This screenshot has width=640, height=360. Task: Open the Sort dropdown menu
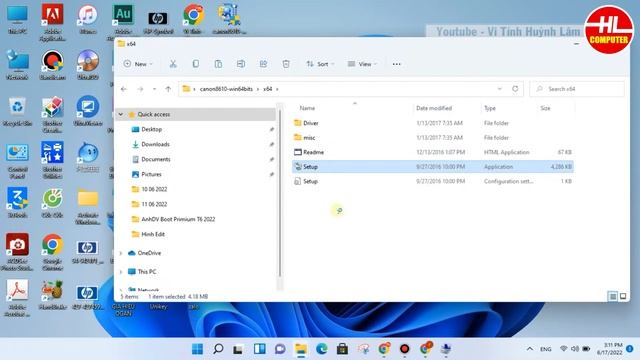click(x=320, y=64)
